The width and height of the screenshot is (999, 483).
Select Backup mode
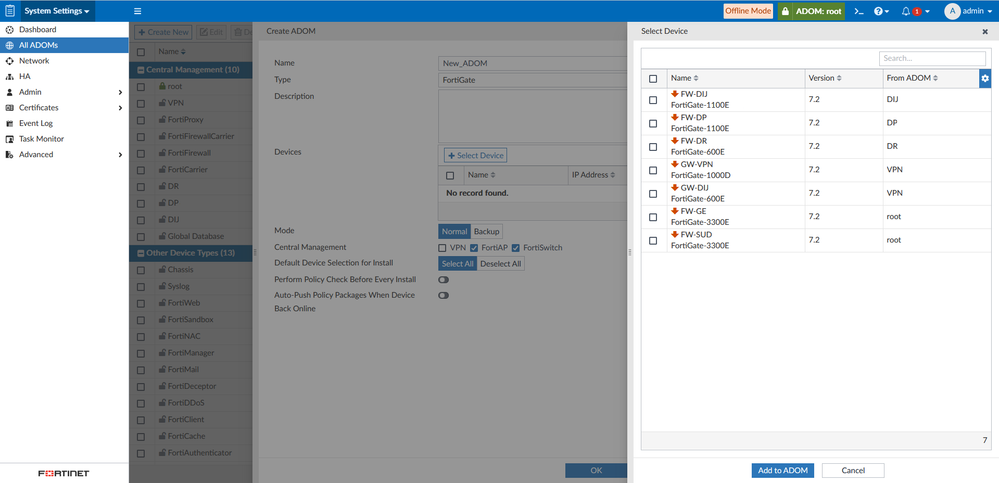coord(487,231)
